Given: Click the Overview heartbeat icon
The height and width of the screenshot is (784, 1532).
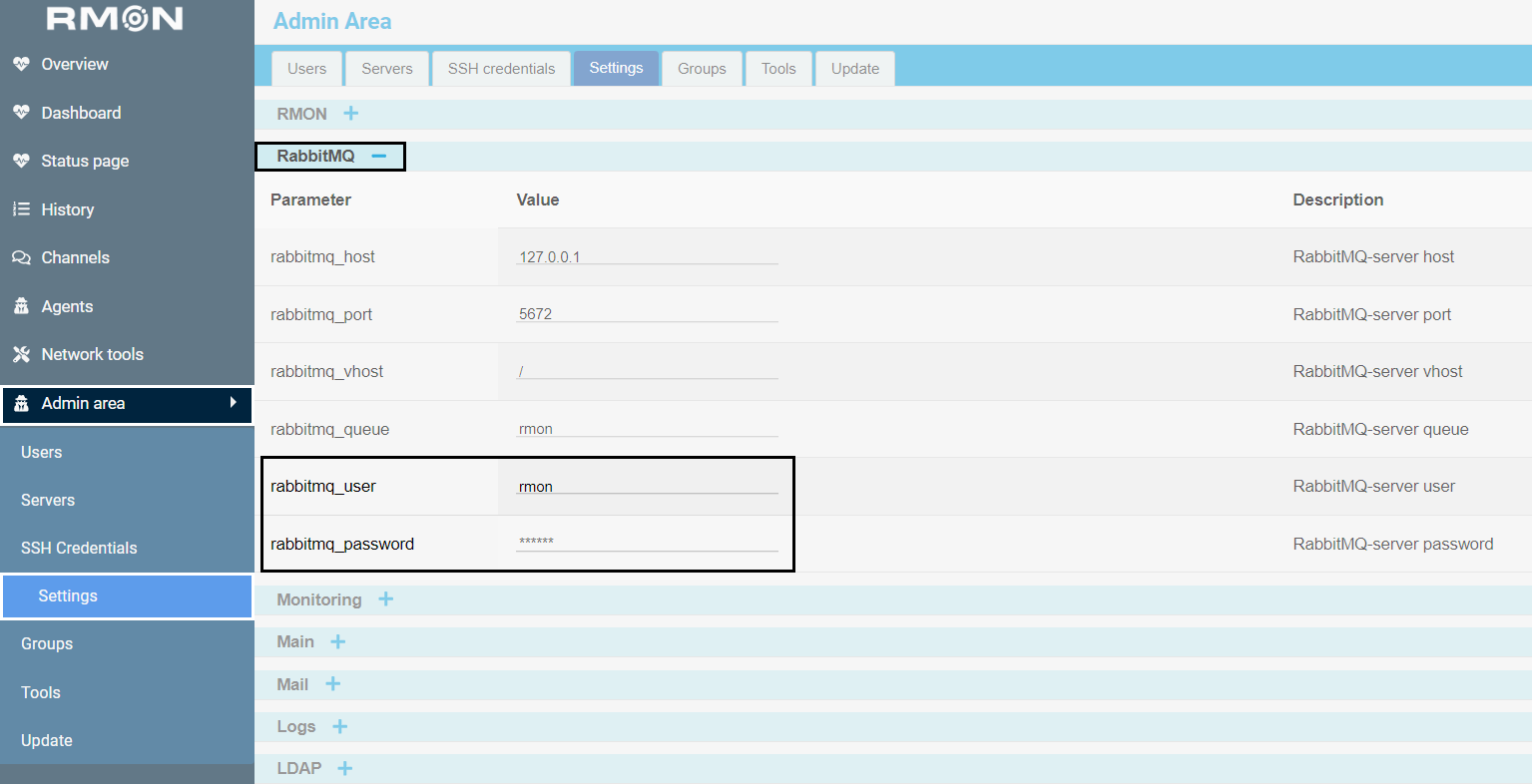Looking at the screenshot, I should point(21,64).
